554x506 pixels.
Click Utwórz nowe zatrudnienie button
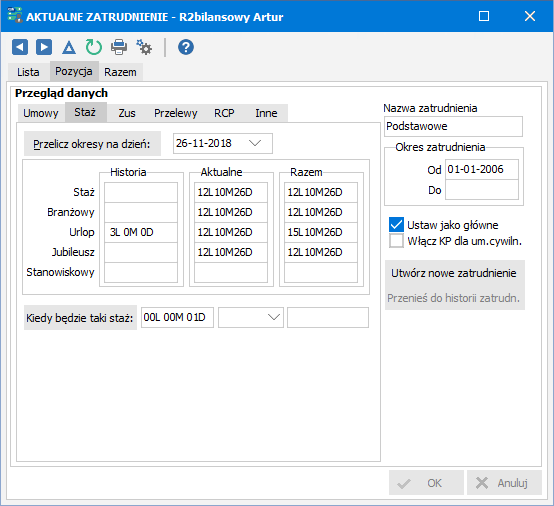(454, 273)
